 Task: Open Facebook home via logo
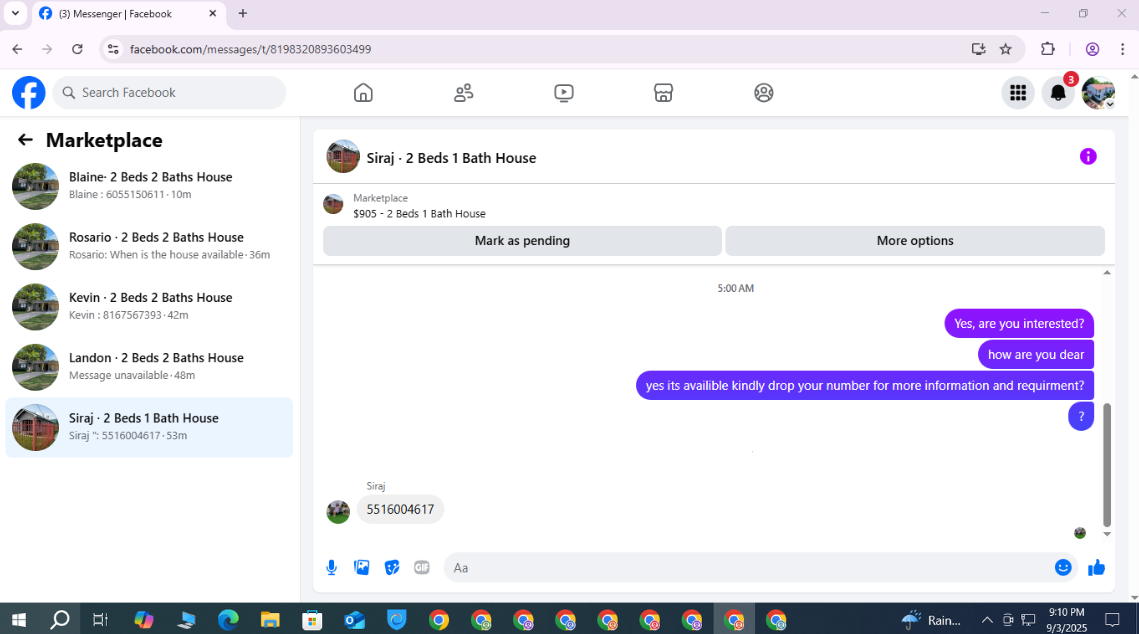coord(29,93)
